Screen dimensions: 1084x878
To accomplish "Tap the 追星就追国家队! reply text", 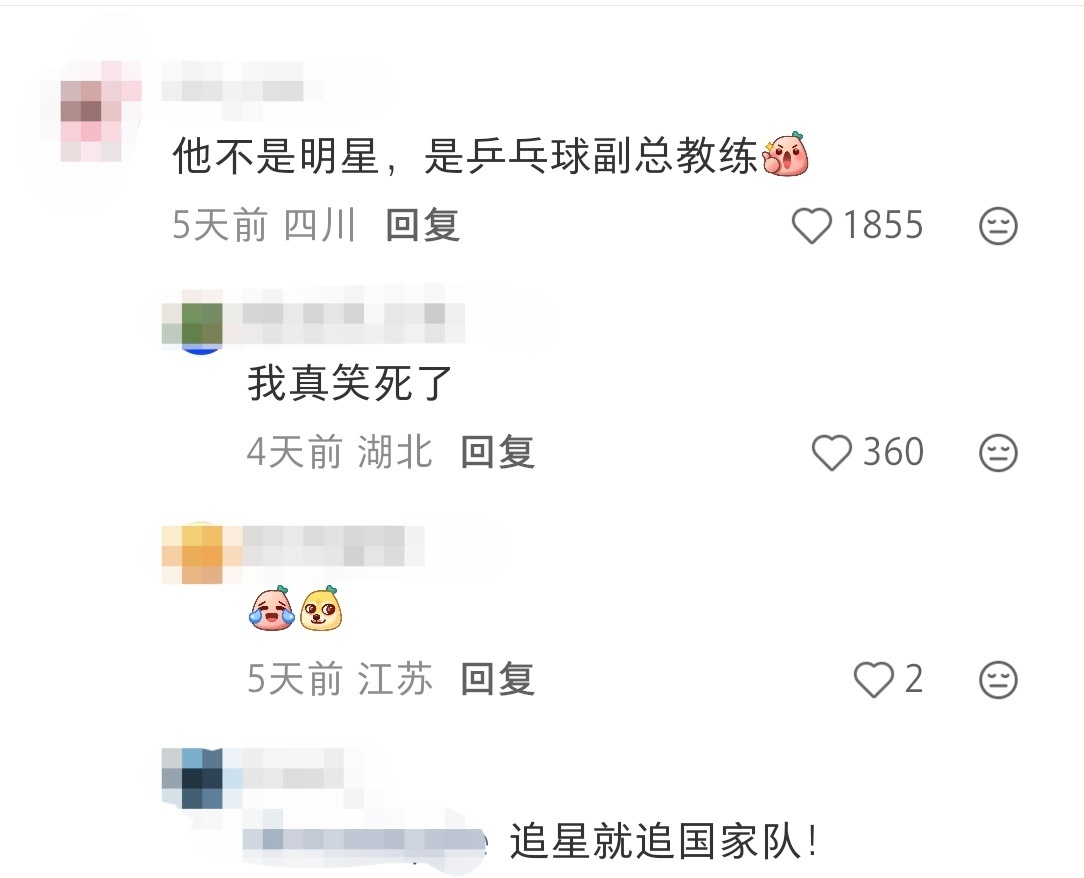I will (664, 841).
